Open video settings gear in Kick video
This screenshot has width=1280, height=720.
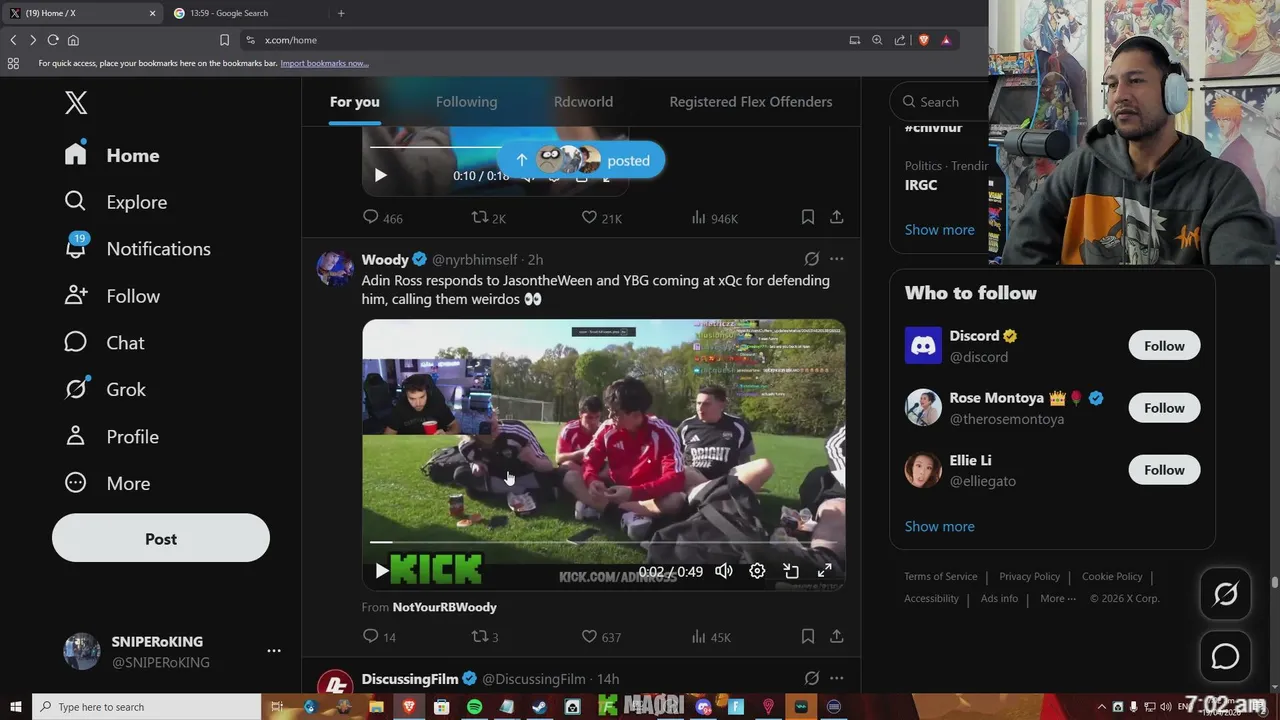coord(757,571)
